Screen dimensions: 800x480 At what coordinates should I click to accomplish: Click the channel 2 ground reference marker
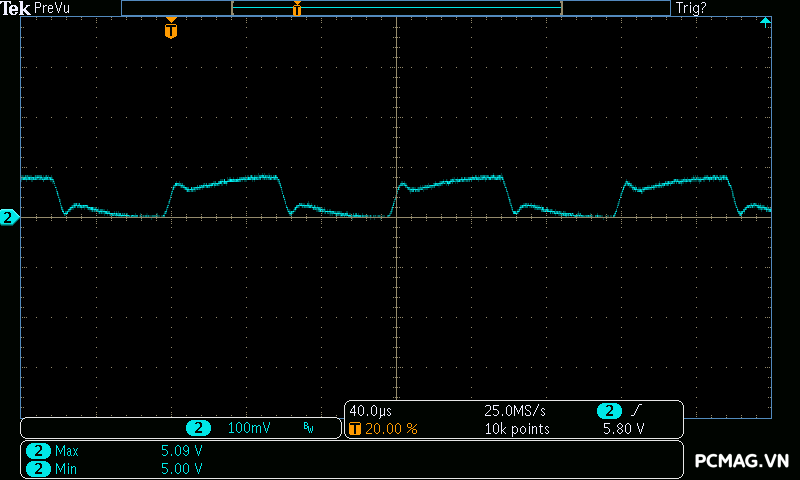coord(9,217)
